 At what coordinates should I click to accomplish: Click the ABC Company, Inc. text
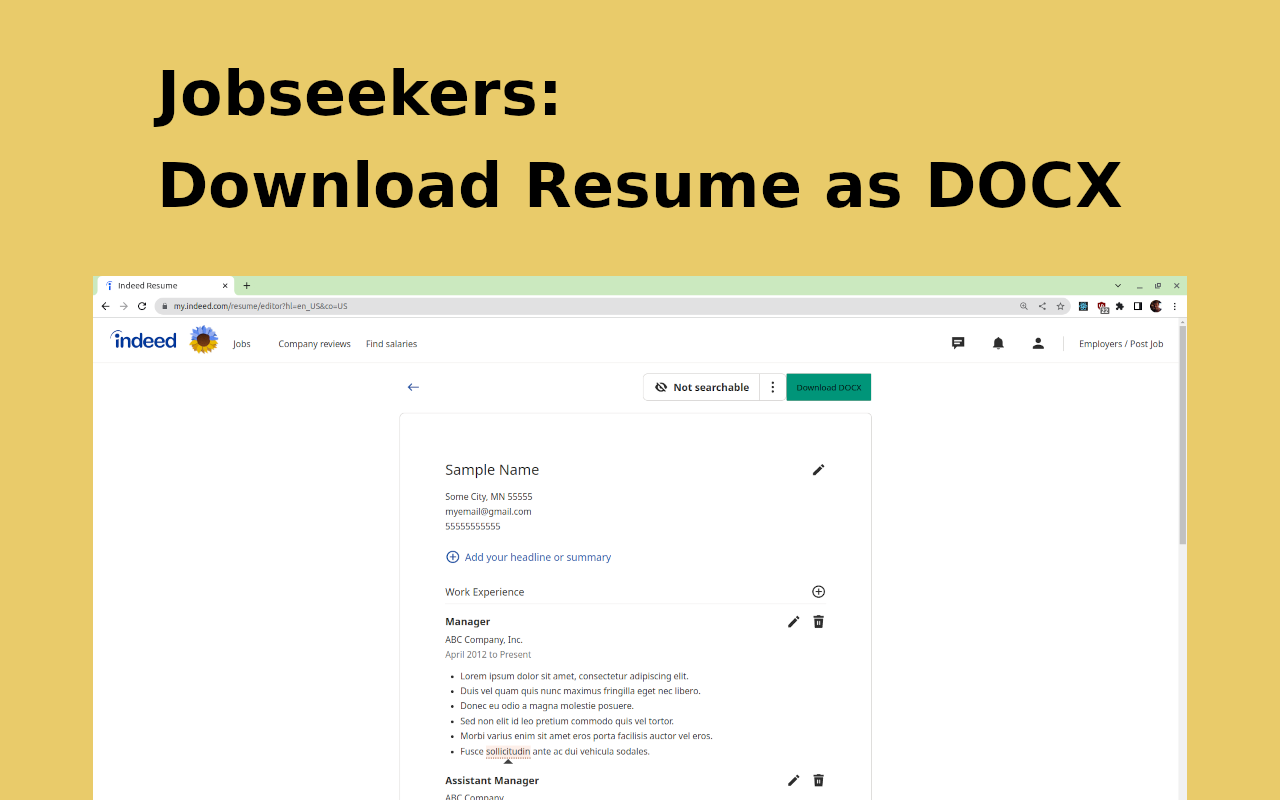[x=484, y=640]
